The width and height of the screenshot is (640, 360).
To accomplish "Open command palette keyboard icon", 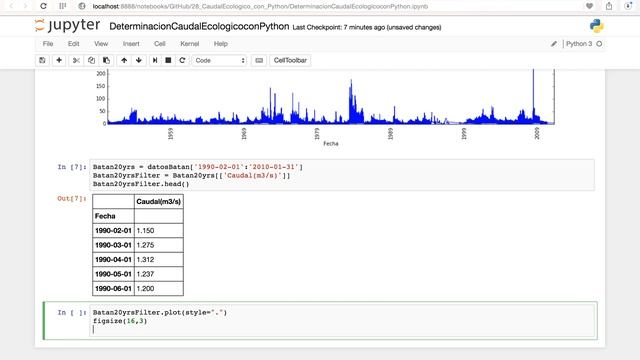I will point(259,60).
